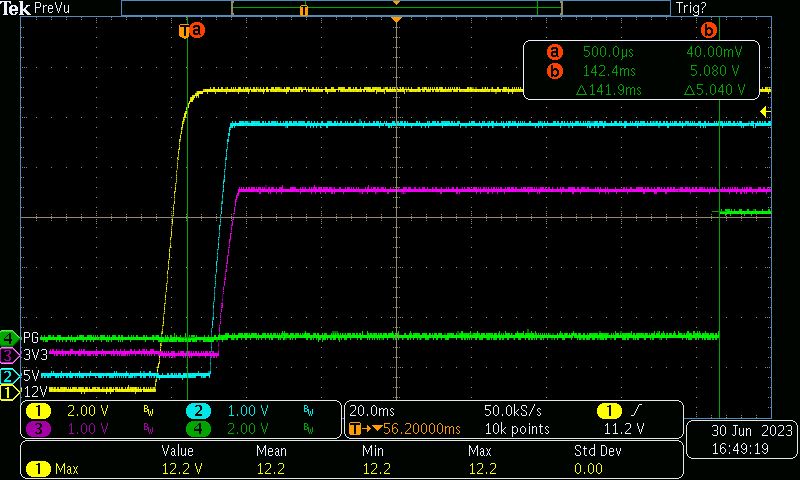Image resolution: width=800 pixels, height=480 pixels.
Task: Click the channel 2 5V ground marker
Action: coord(9,376)
